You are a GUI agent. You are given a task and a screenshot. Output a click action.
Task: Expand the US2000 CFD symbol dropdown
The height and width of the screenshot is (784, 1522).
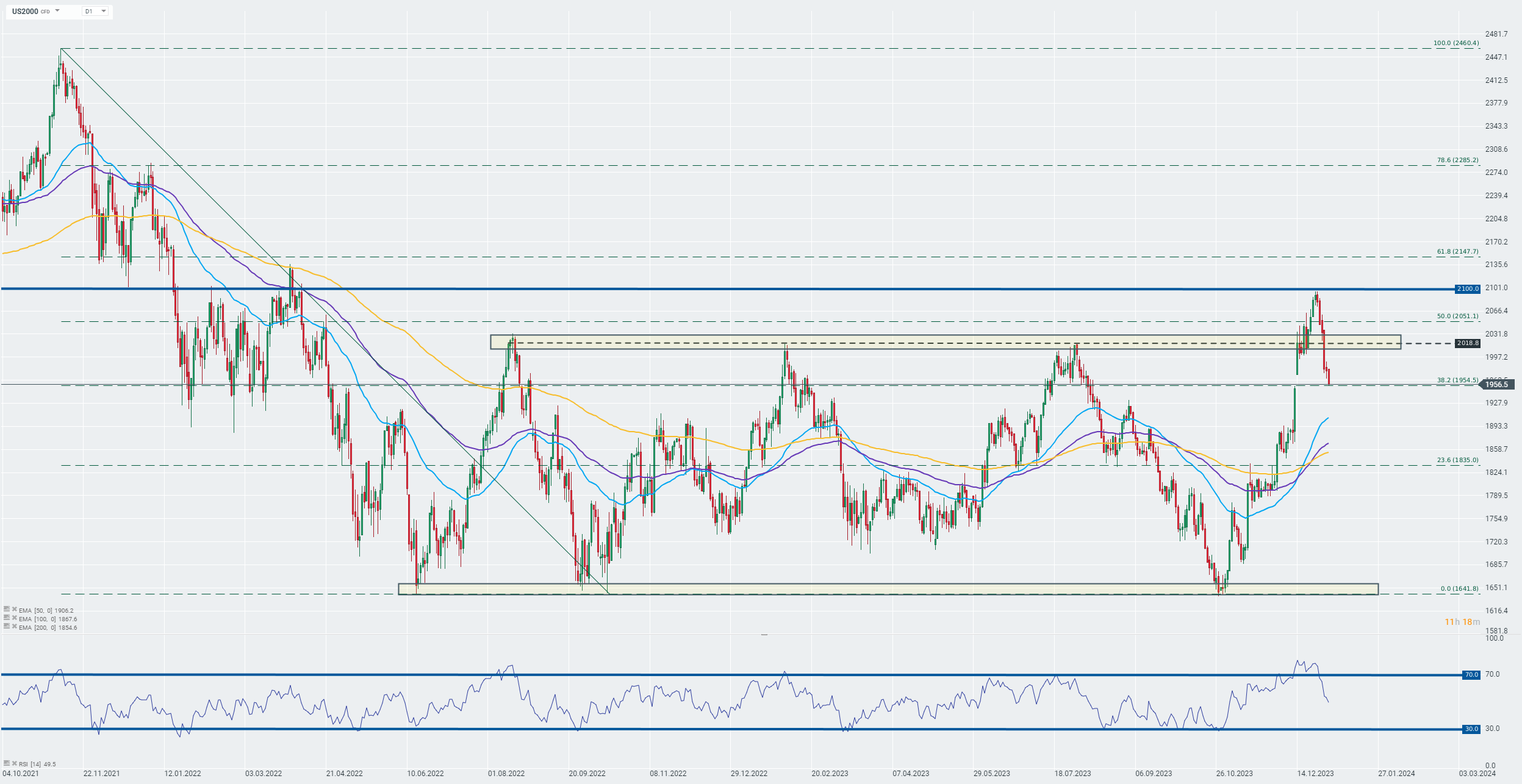(x=57, y=11)
